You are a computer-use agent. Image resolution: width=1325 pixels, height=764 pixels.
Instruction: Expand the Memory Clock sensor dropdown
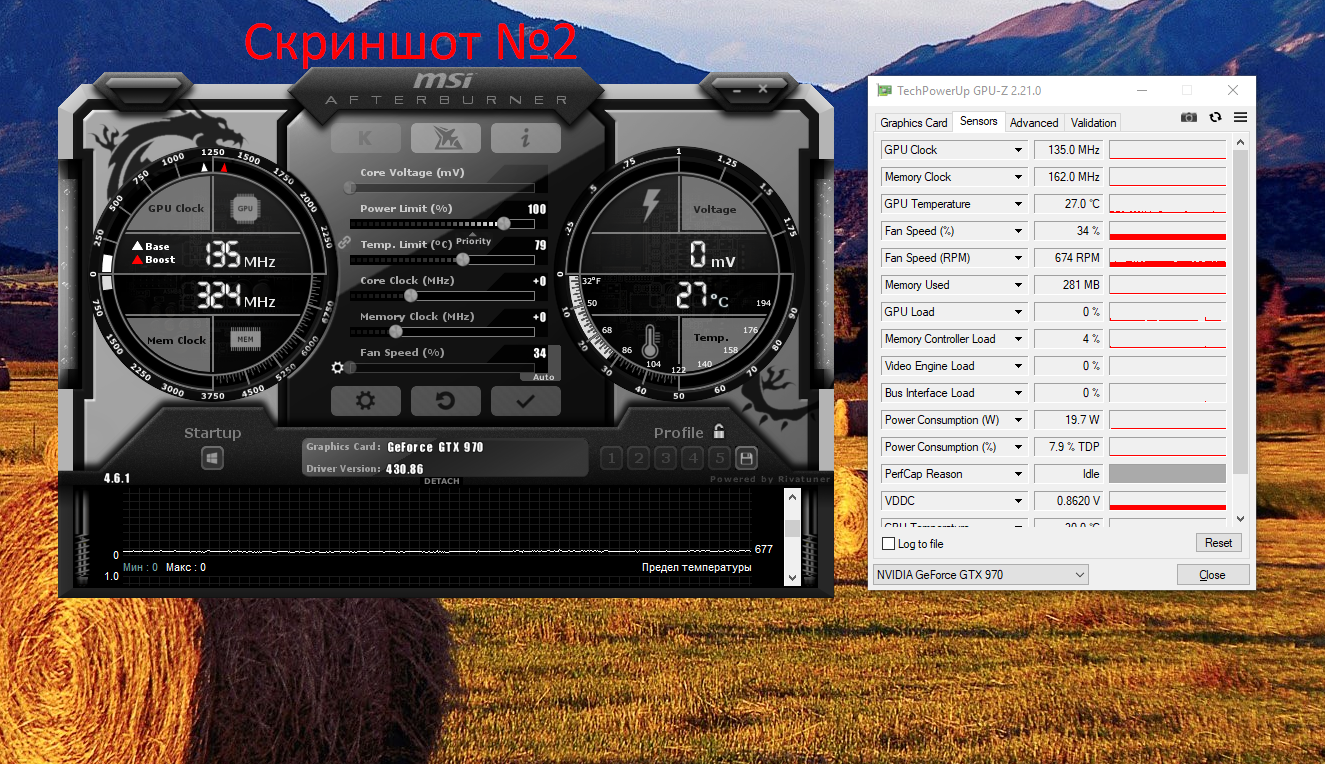coord(1019,177)
